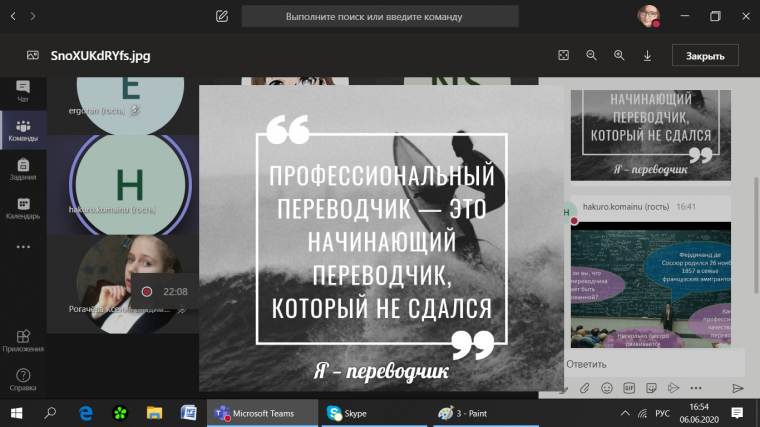This screenshot has width=760, height=427.
Task: Open the Чат tab in the sidebar
Action: coord(23,91)
